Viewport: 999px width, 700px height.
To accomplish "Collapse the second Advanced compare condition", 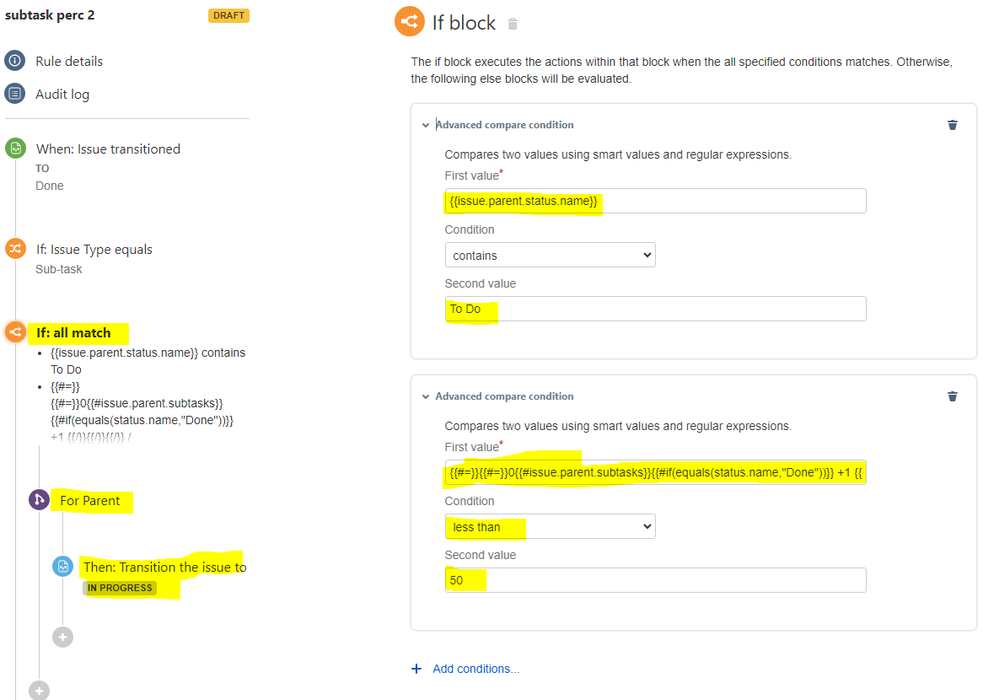I will pyautogui.click(x=426, y=397).
